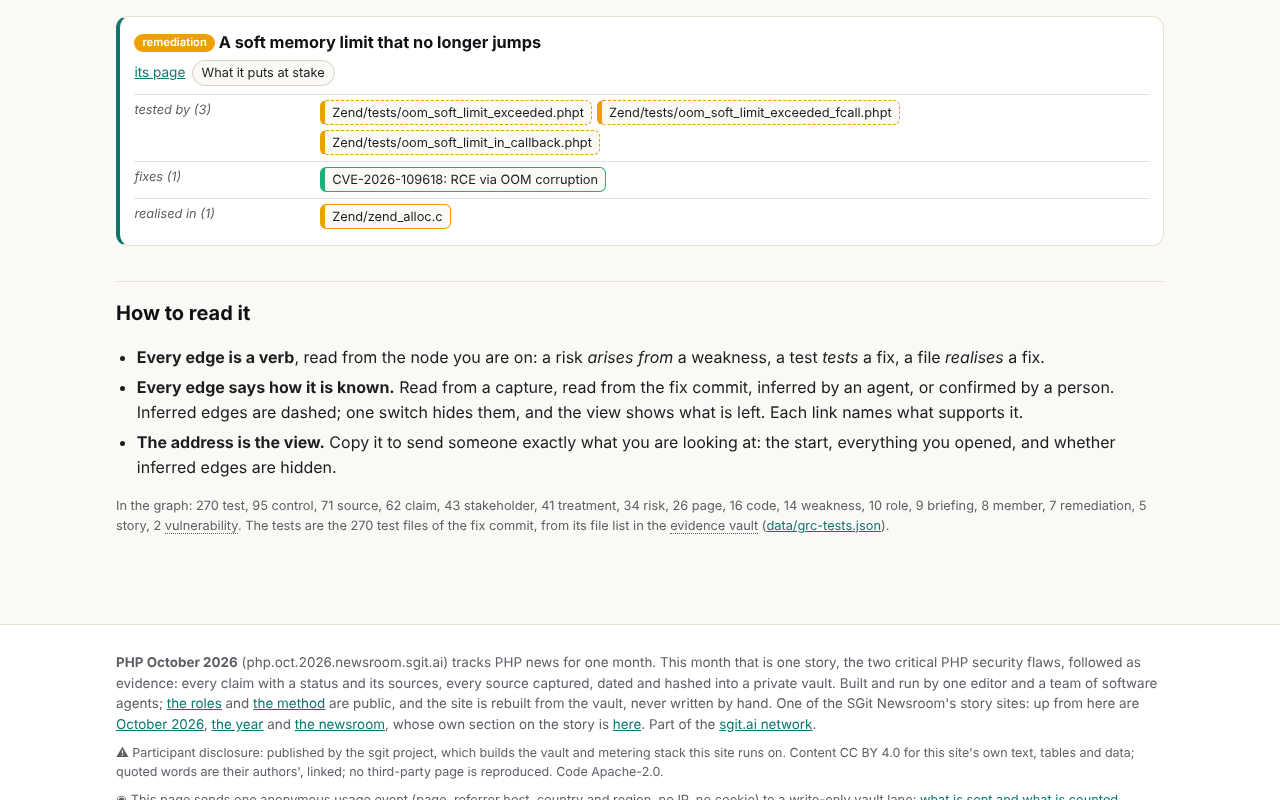Open the oom_soft_limit_in_callback.phpt test chip

[x=460, y=143]
